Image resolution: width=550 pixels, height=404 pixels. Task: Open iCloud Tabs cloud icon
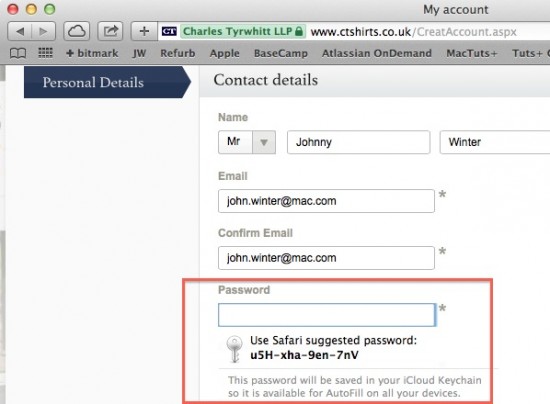(x=76, y=32)
